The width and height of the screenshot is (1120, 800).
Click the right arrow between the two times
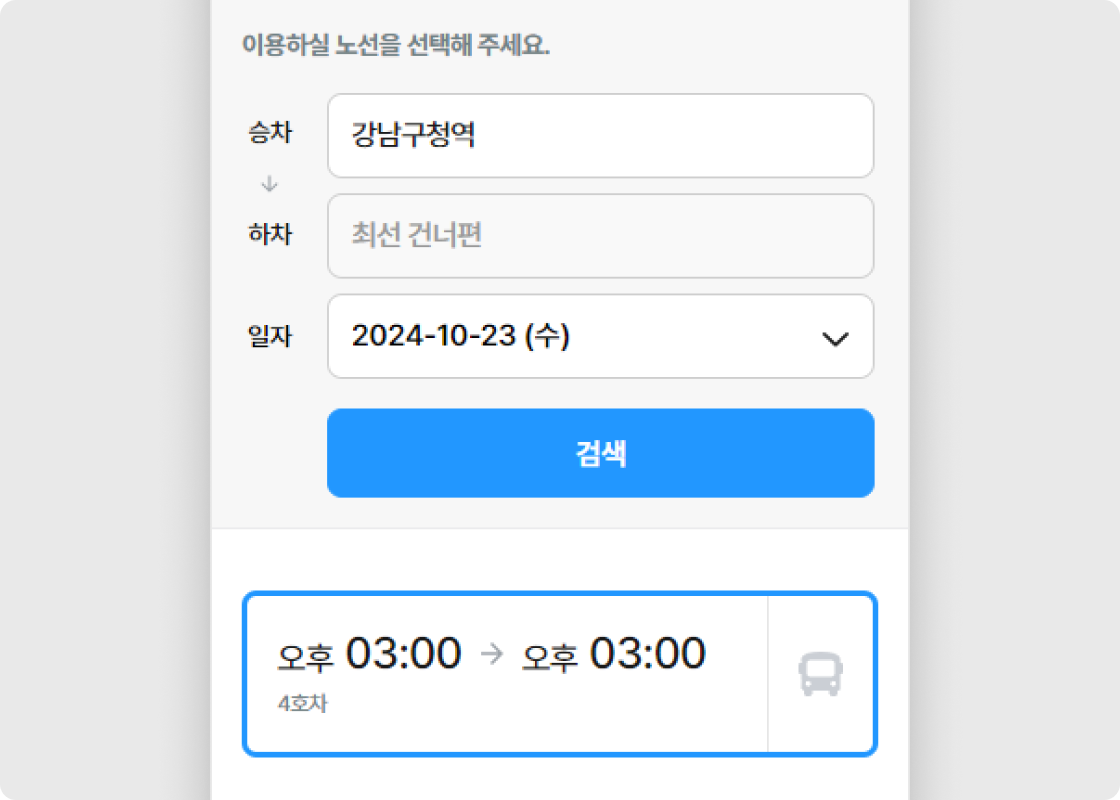(x=492, y=653)
